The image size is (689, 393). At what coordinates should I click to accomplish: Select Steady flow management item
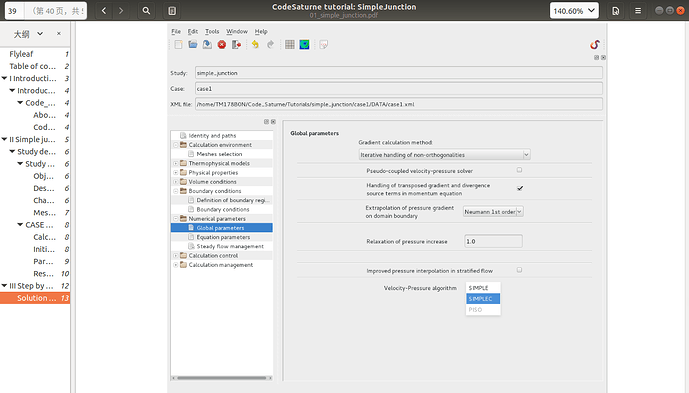(x=230, y=246)
